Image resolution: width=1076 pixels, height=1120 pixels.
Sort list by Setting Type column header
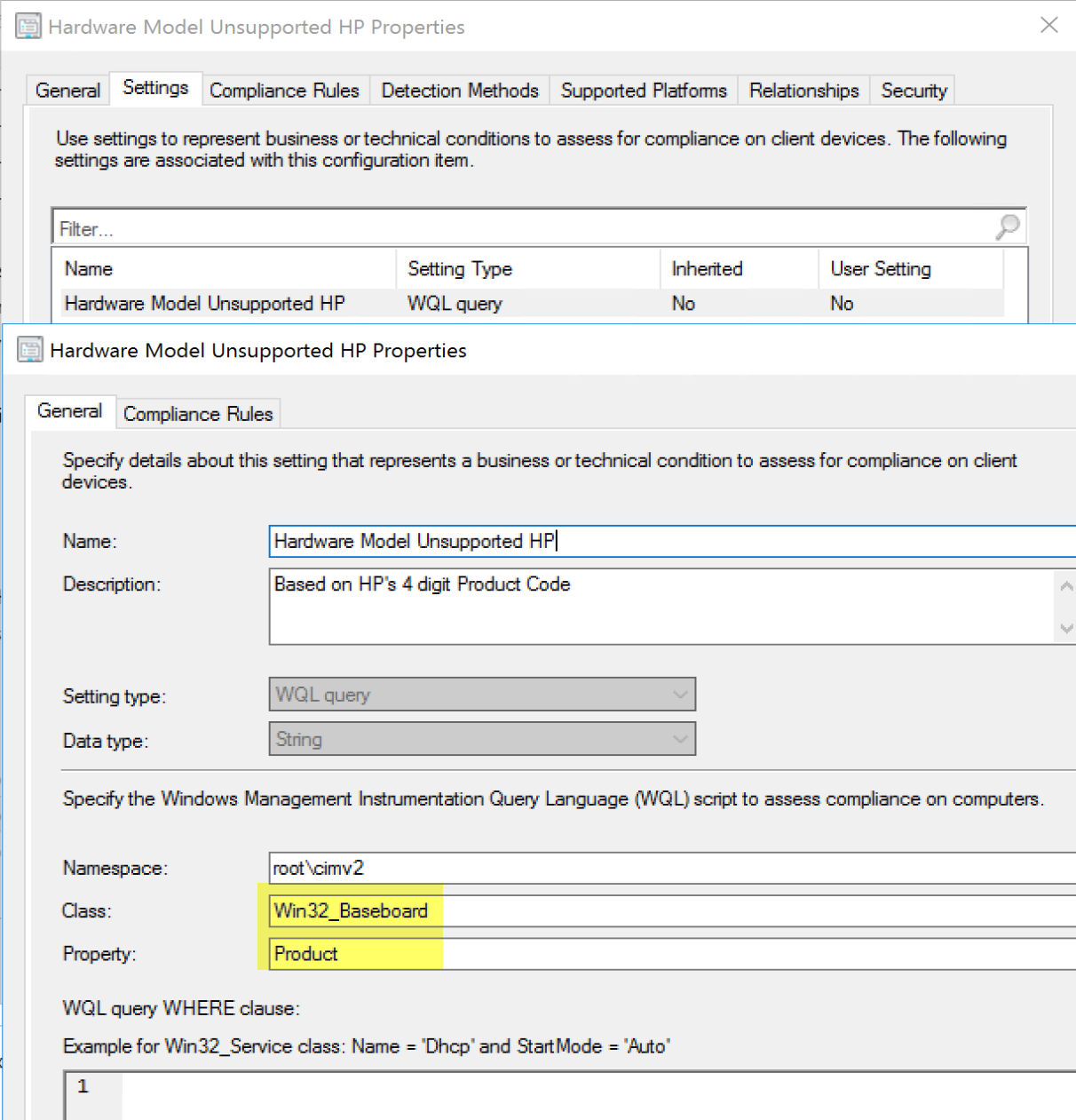[x=460, y=269]
